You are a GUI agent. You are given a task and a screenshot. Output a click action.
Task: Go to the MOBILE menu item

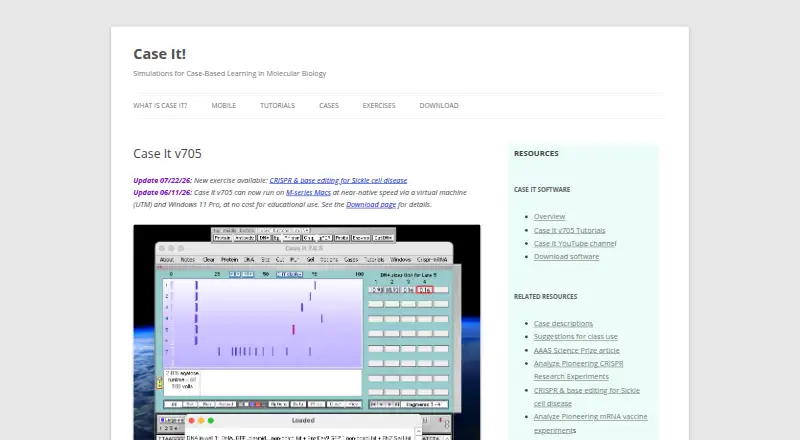pos(223,106)
